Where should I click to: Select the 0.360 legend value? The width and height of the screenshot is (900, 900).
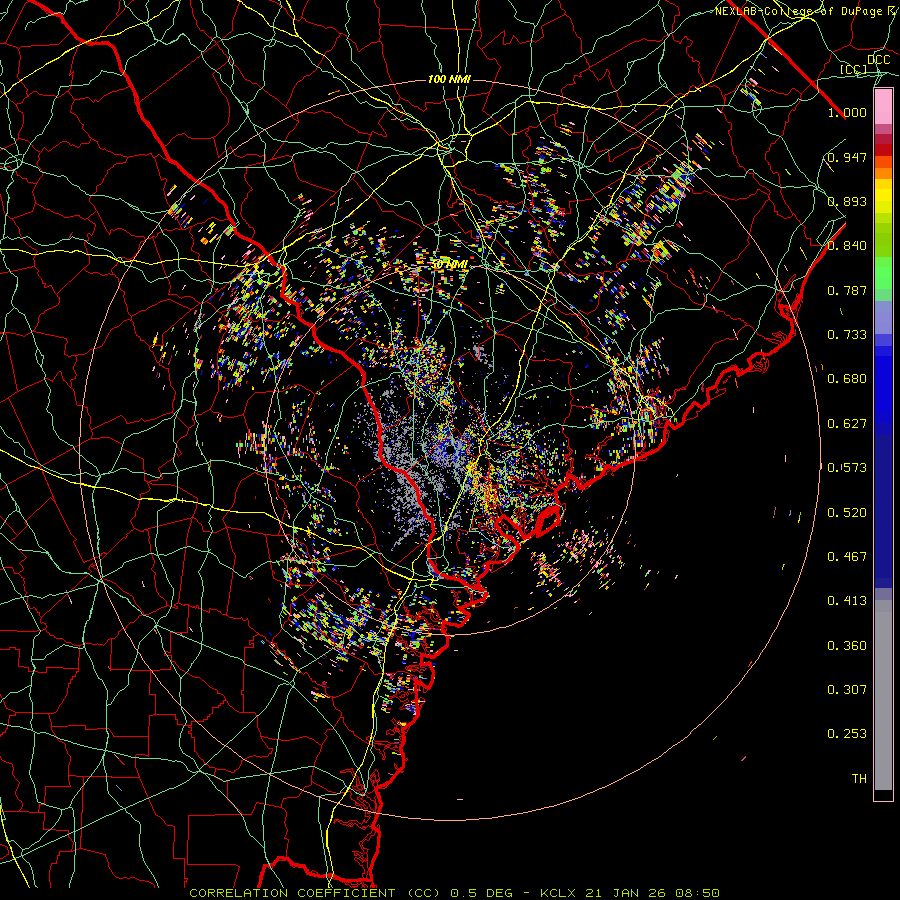pos(847,646)
